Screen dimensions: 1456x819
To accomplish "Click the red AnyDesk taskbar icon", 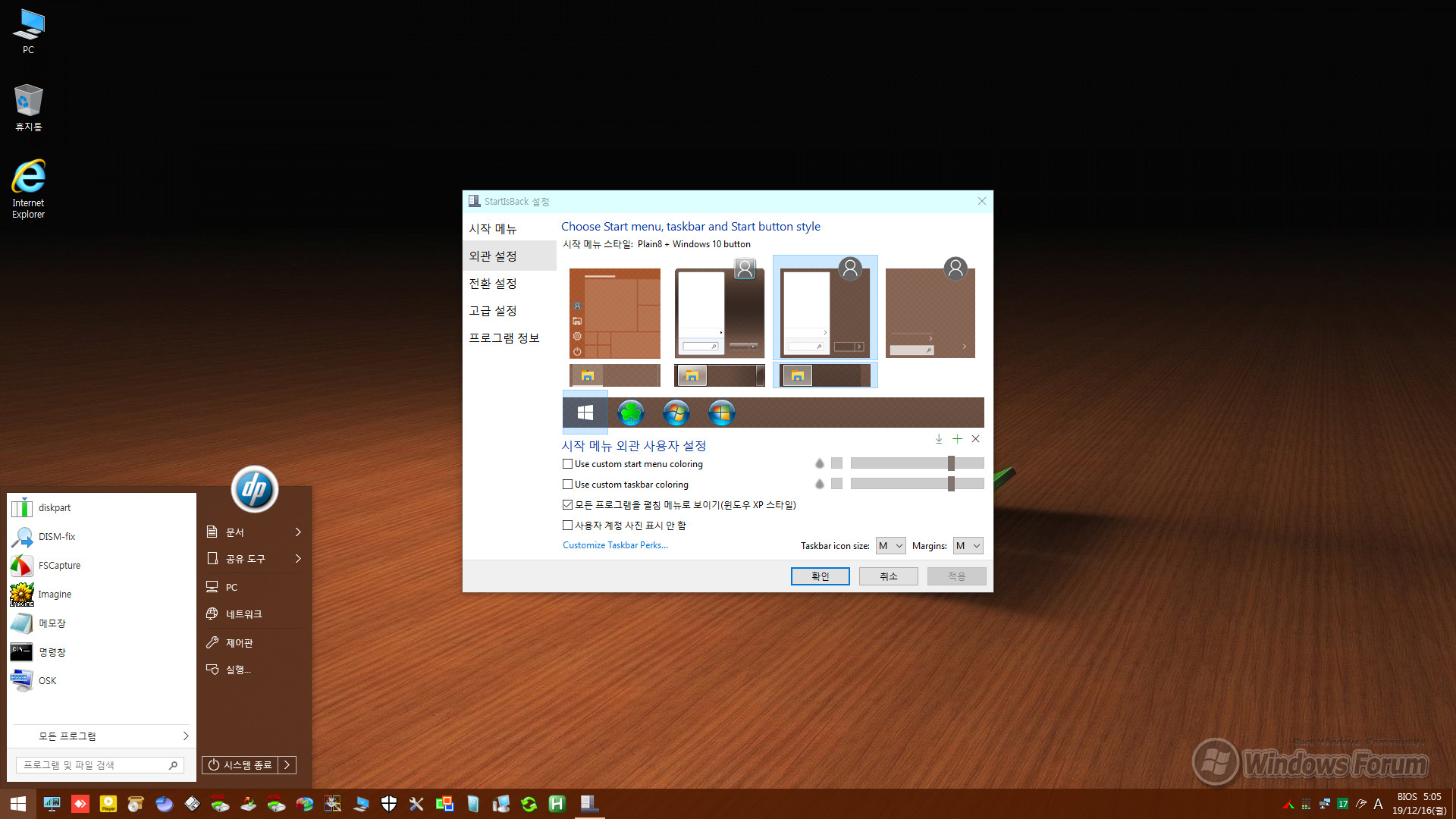I will [x=80, y=804].
